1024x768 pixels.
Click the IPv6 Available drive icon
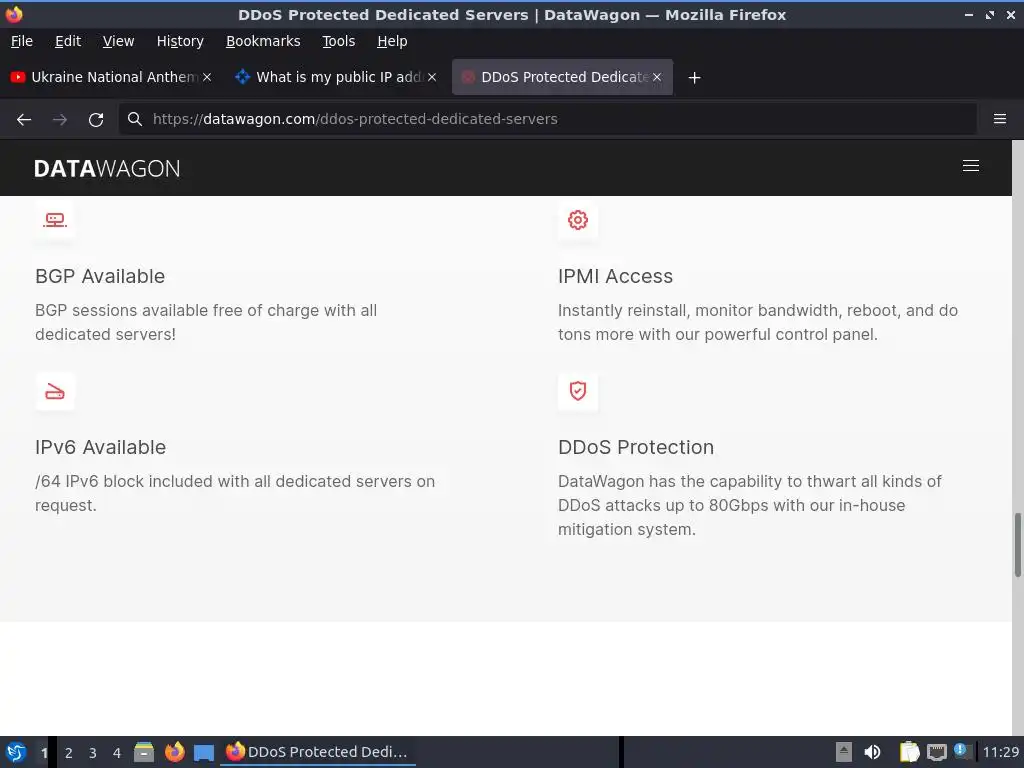55,392
